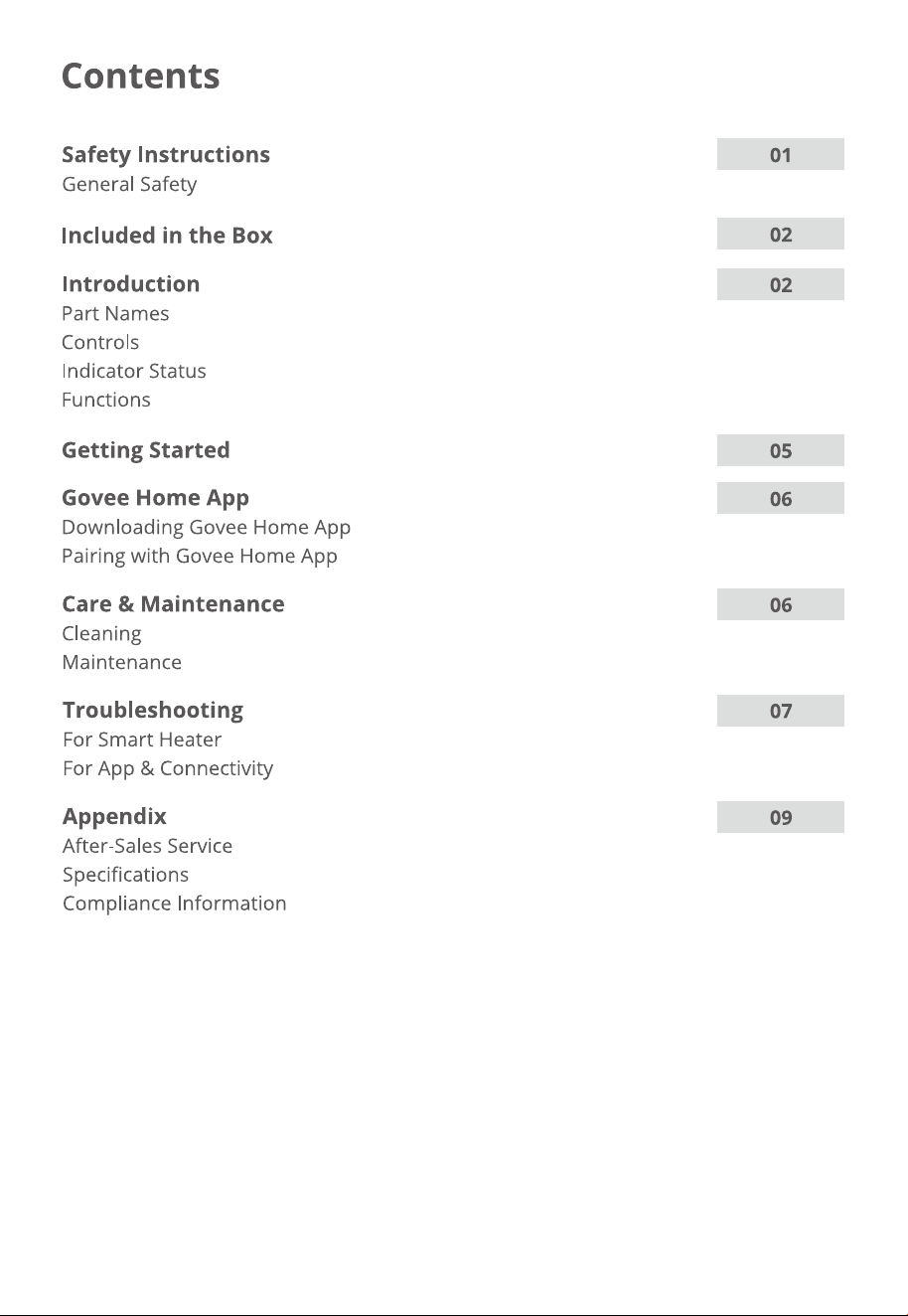Select Pairing with Govee Home App

point(200,556)
